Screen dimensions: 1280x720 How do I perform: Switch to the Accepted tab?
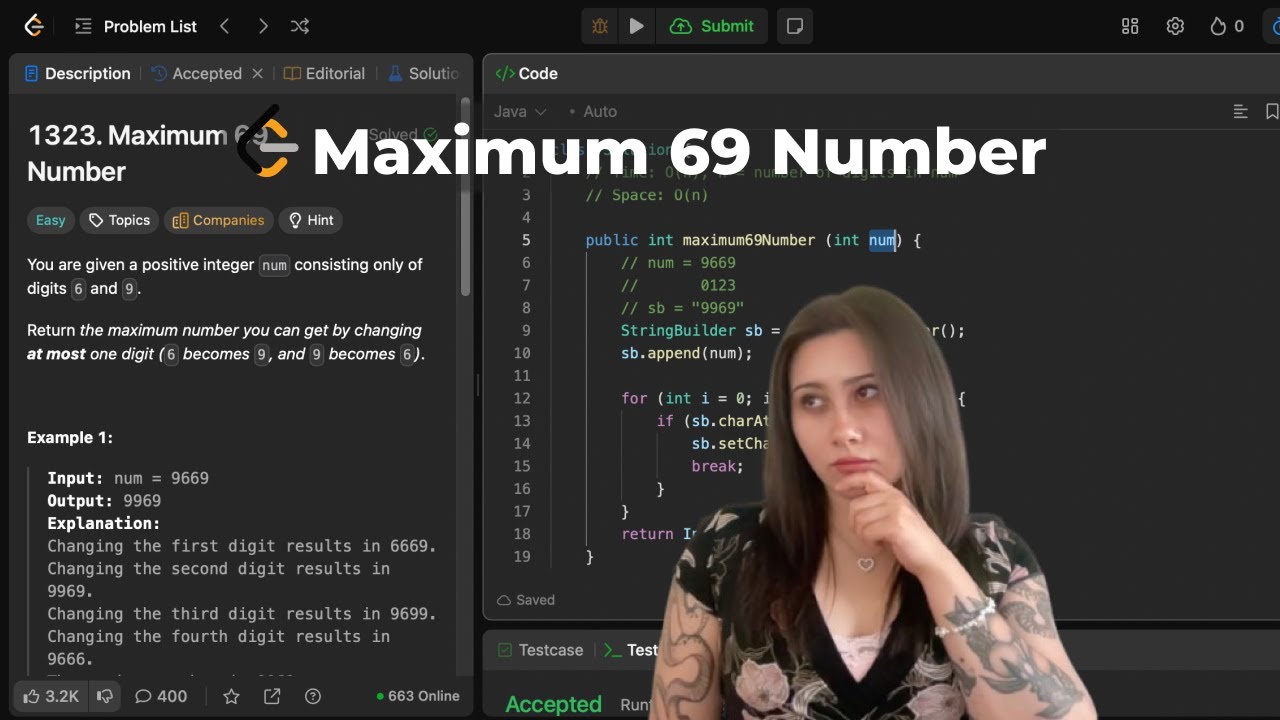196,73
